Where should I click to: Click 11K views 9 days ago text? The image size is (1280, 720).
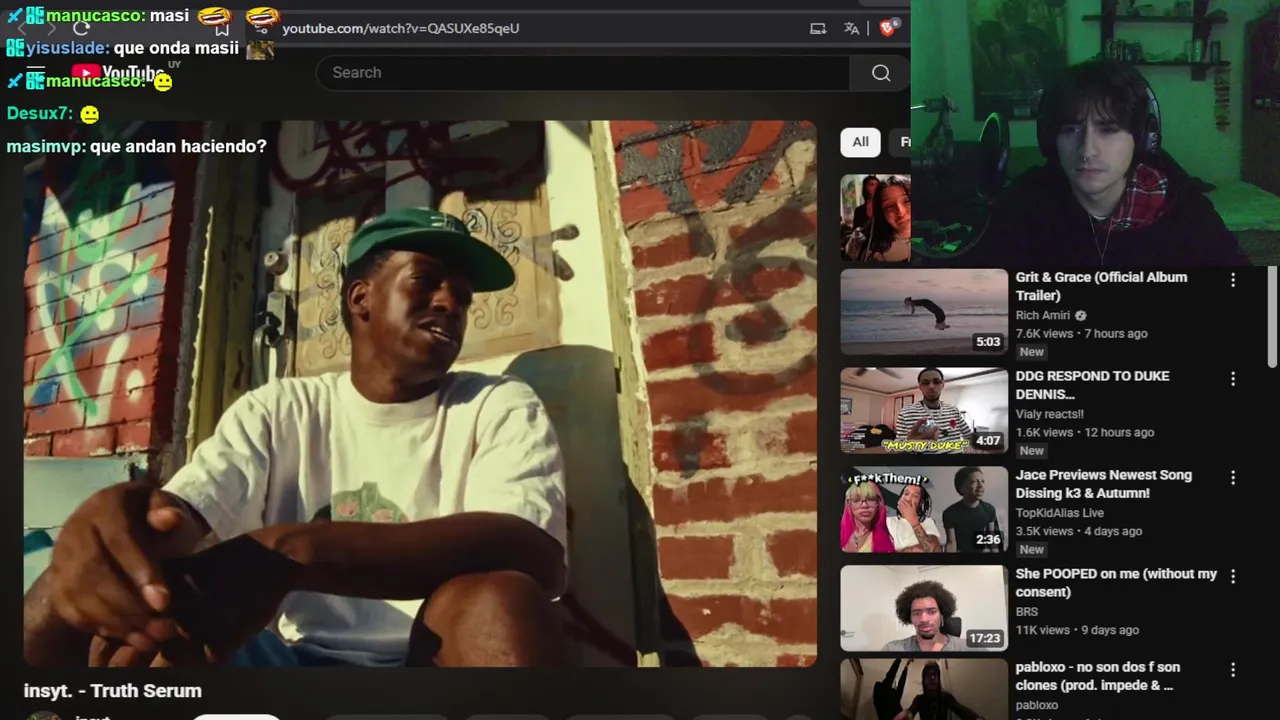(1078, 631)
